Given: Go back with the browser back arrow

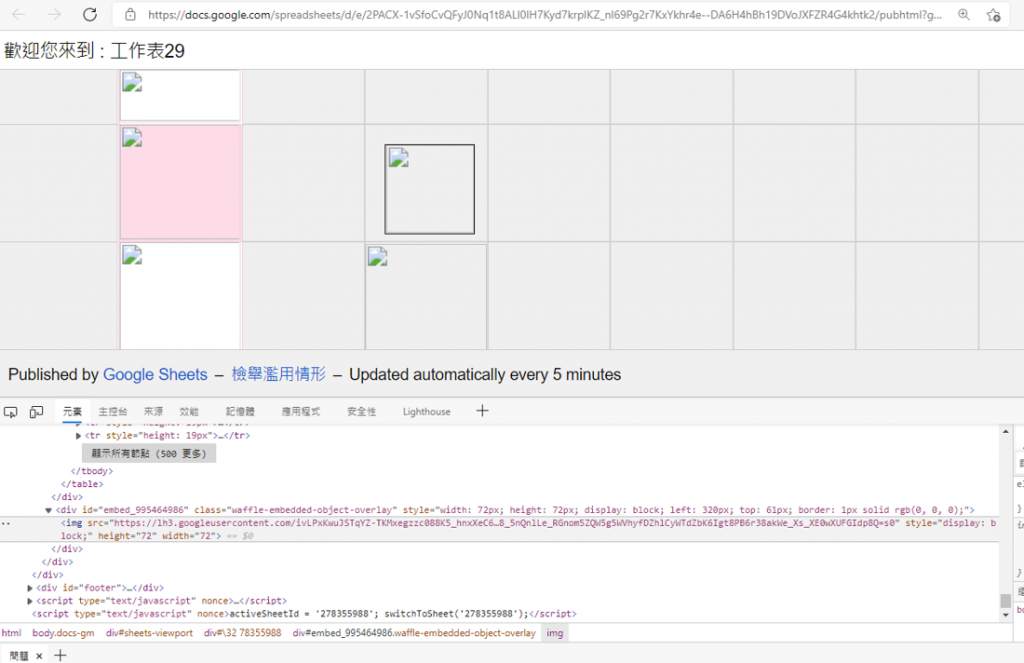Looking at the screenshot, I should [18, 14].
